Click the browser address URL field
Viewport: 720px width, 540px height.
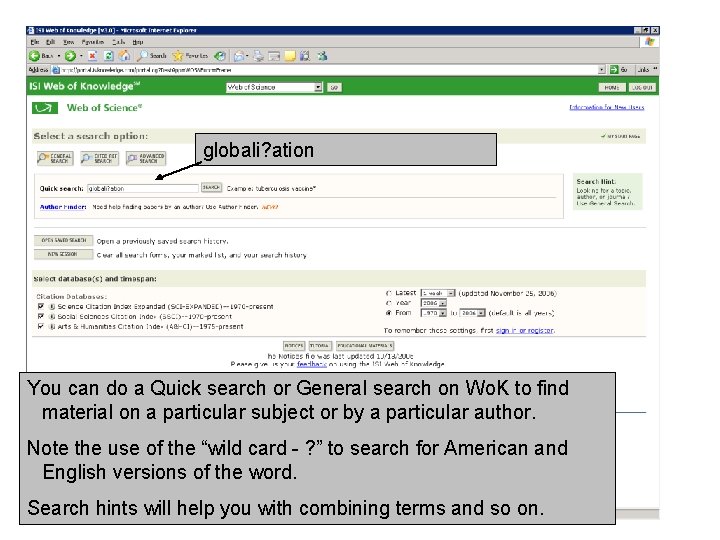[x=329, y=70]
